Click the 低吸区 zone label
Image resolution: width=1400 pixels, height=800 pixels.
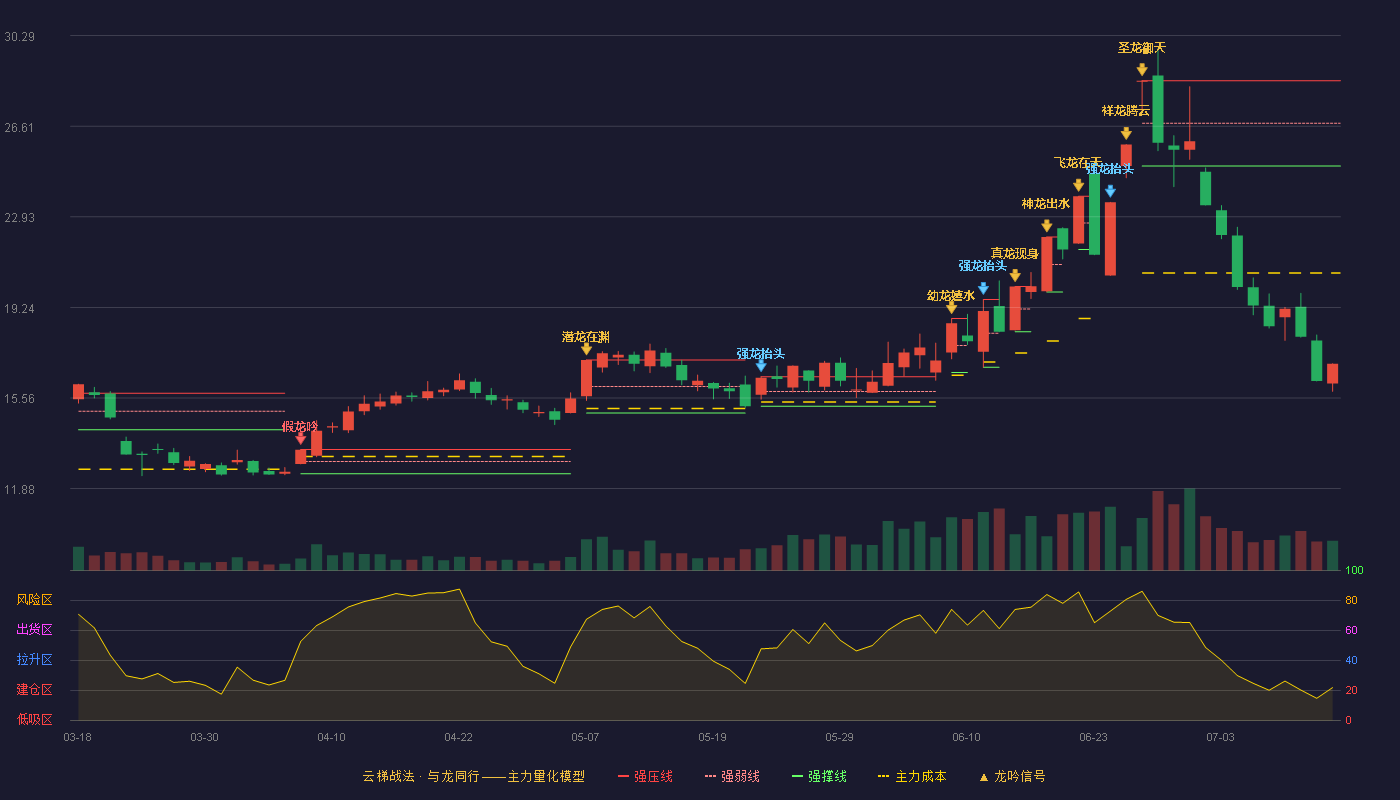[x=34, y=720]
